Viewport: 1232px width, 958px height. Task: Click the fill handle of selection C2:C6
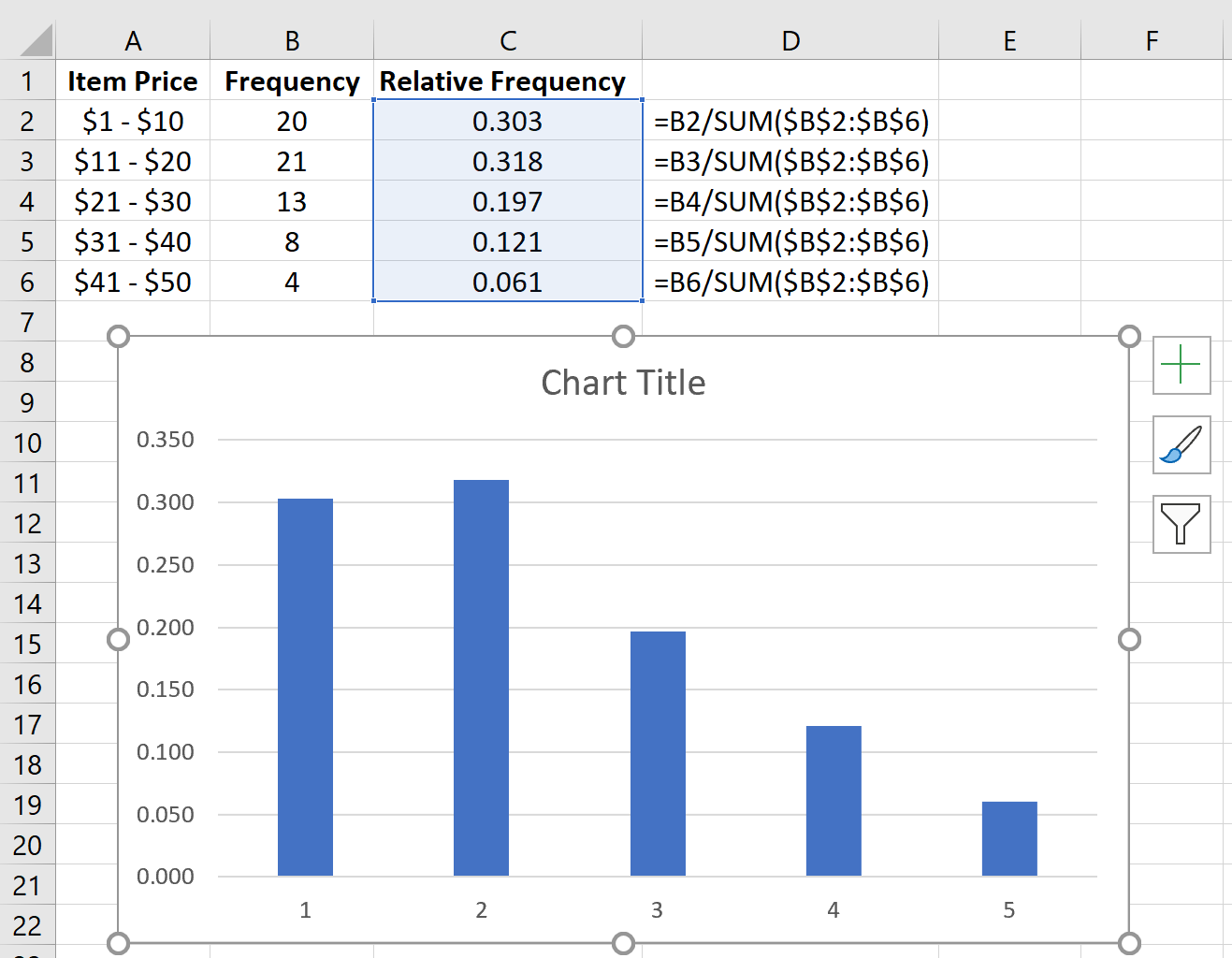(x=642, y=300)
